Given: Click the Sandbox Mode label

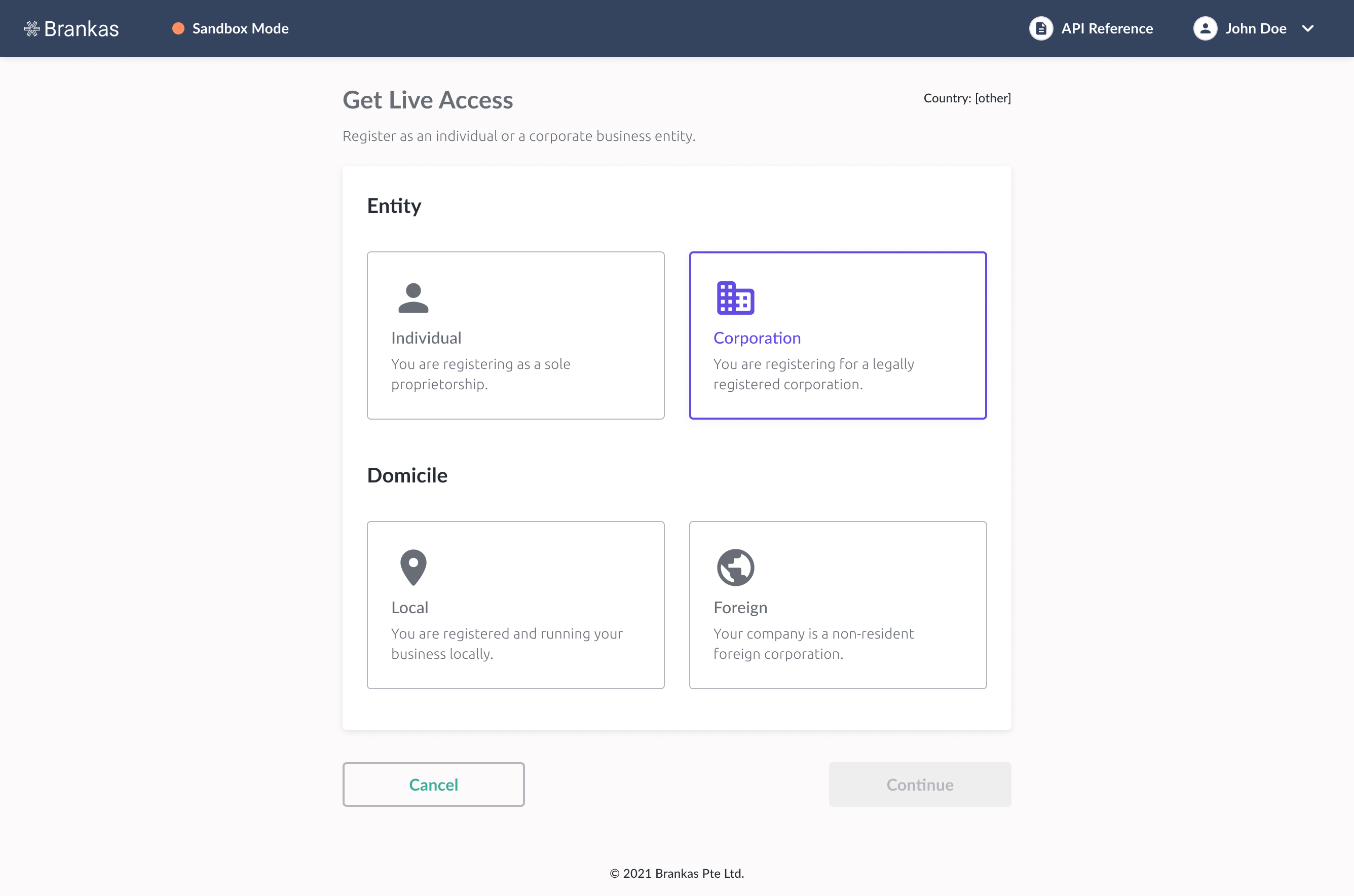Looking at the screenshot, I should tap(240, 28).
